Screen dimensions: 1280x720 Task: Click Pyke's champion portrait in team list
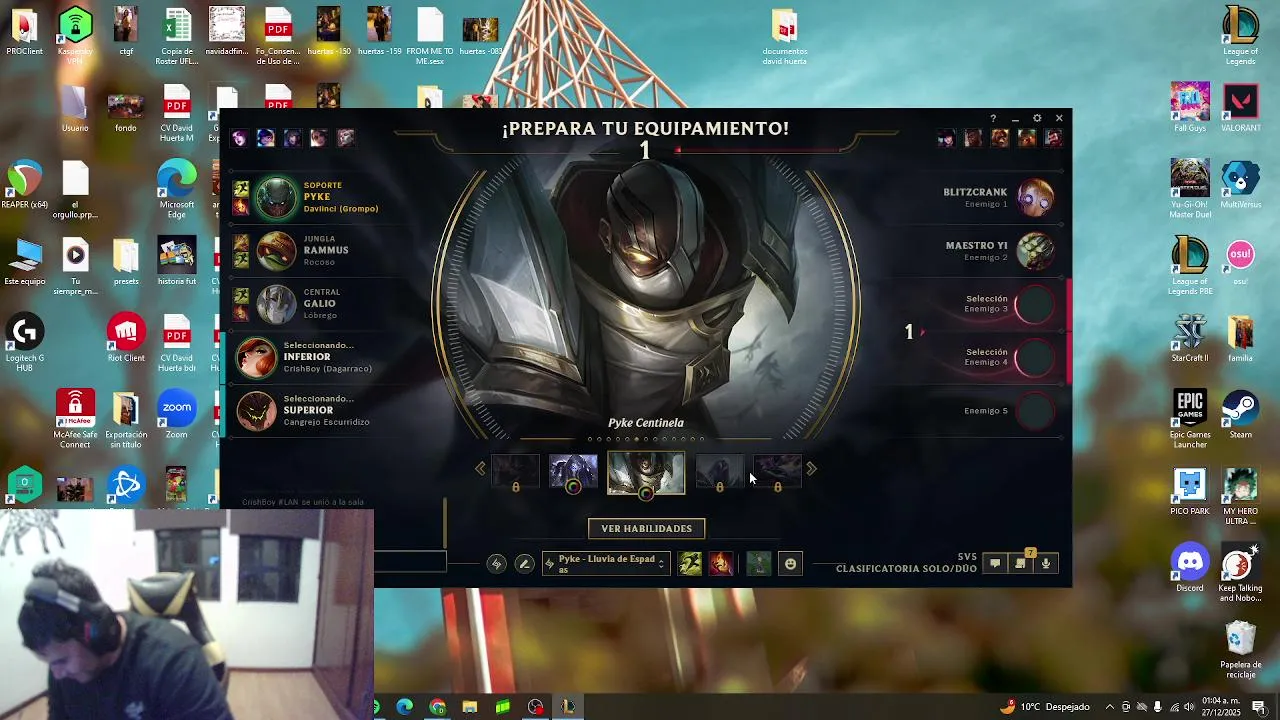pos(276,198)
